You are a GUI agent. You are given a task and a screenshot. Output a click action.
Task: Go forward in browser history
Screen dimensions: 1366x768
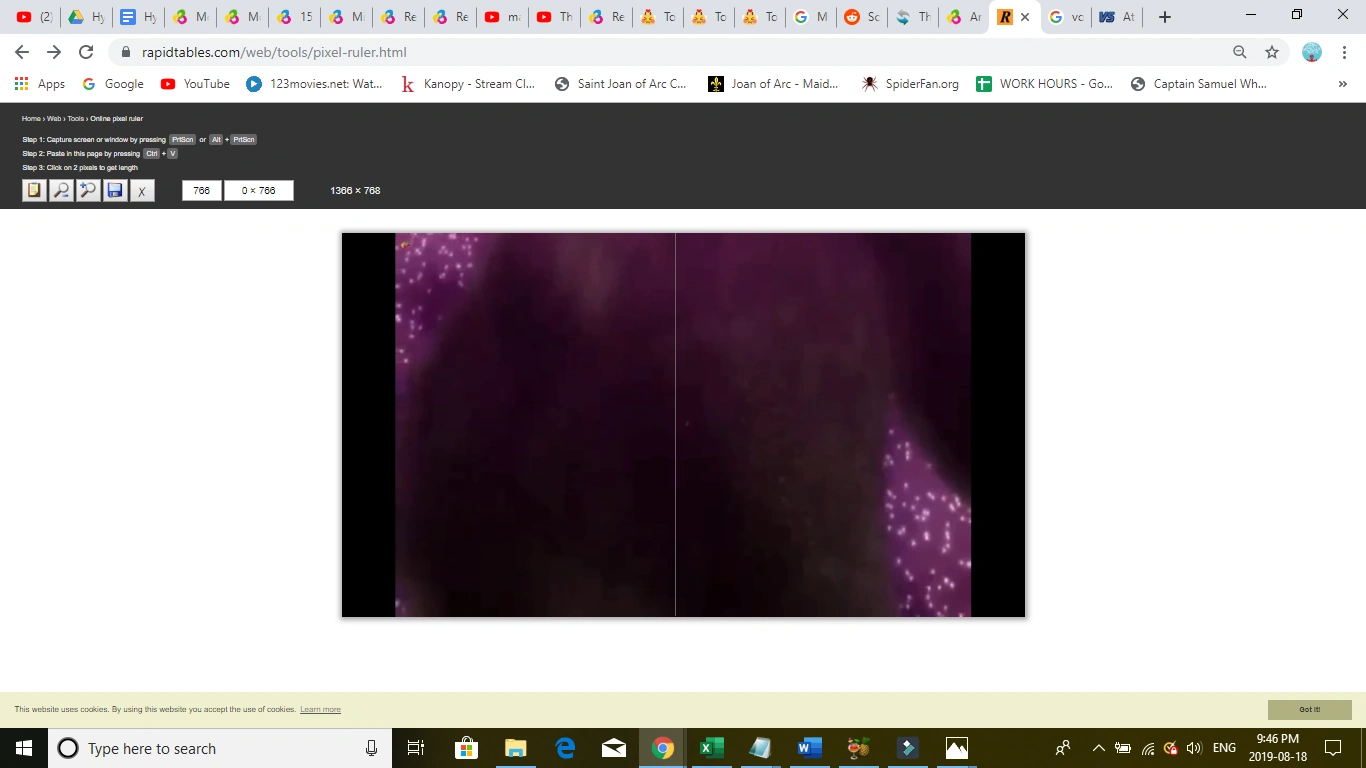point(54,52)
